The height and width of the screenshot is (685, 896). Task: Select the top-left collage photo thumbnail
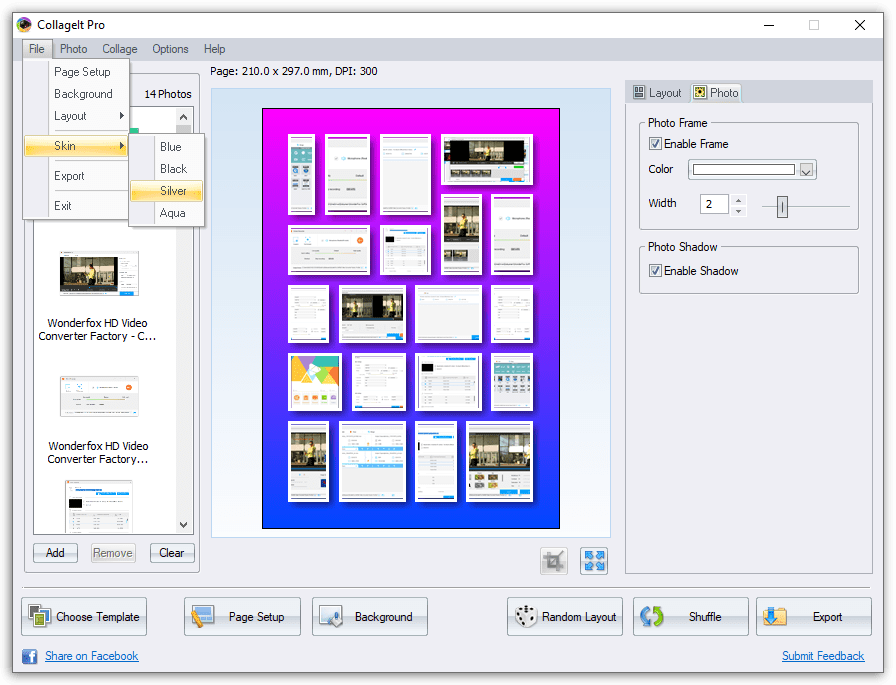coord(301,173)
